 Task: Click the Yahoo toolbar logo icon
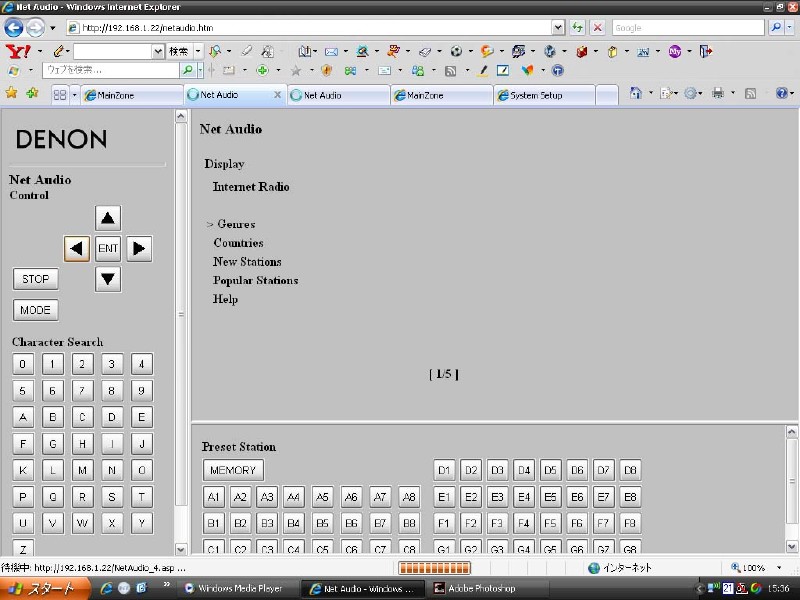point(17,51)
